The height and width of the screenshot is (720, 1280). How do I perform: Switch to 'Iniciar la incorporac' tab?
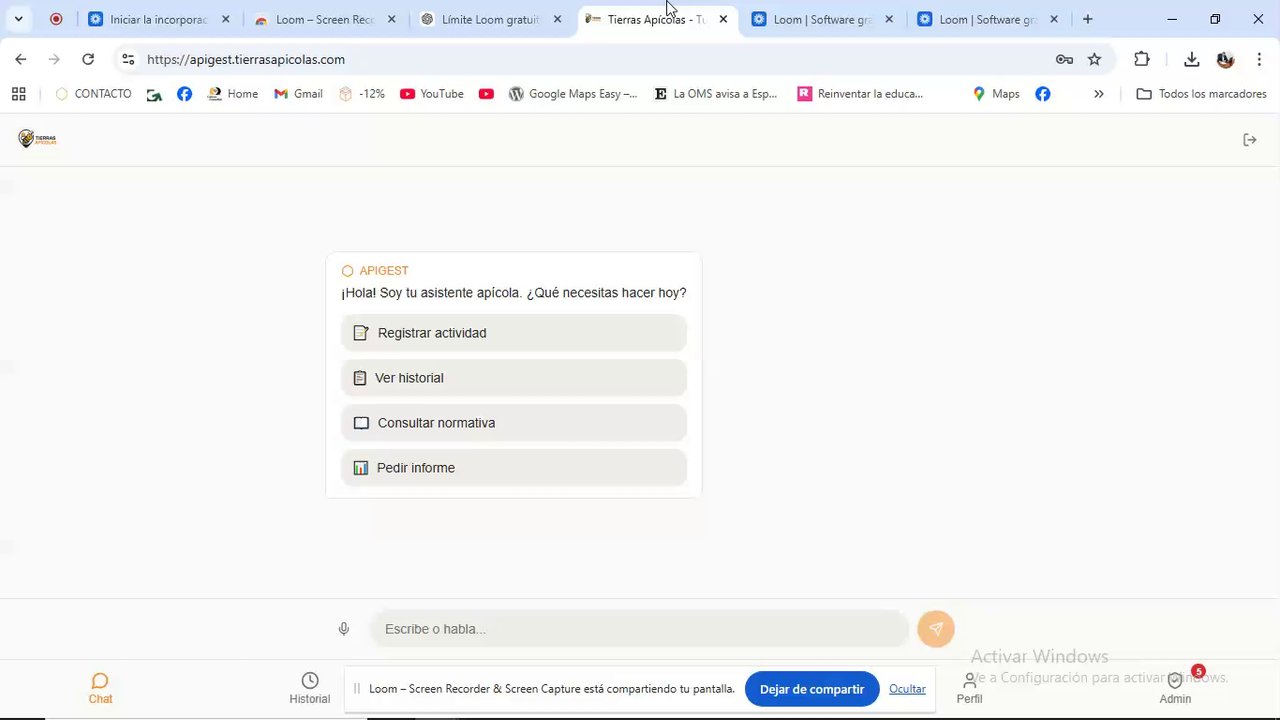[160, 19]
